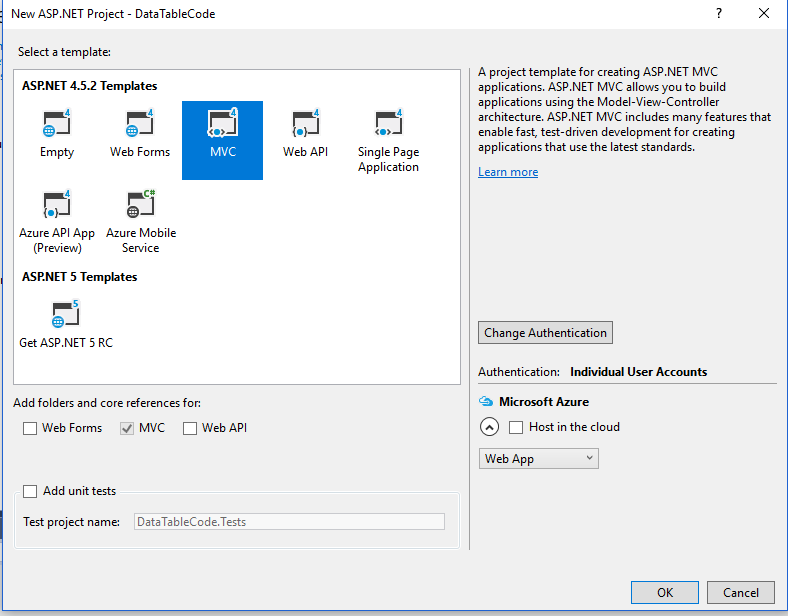Viewport: 788px width, 616px height.
Task: Choose Azure API App (Preview) template
Action: (57, 205)
